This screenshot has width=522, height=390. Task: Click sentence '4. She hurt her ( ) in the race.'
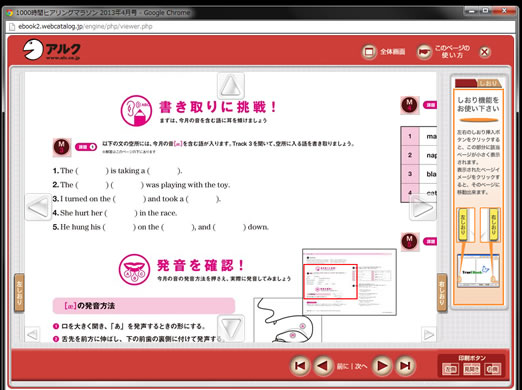(x=115, y=213)
